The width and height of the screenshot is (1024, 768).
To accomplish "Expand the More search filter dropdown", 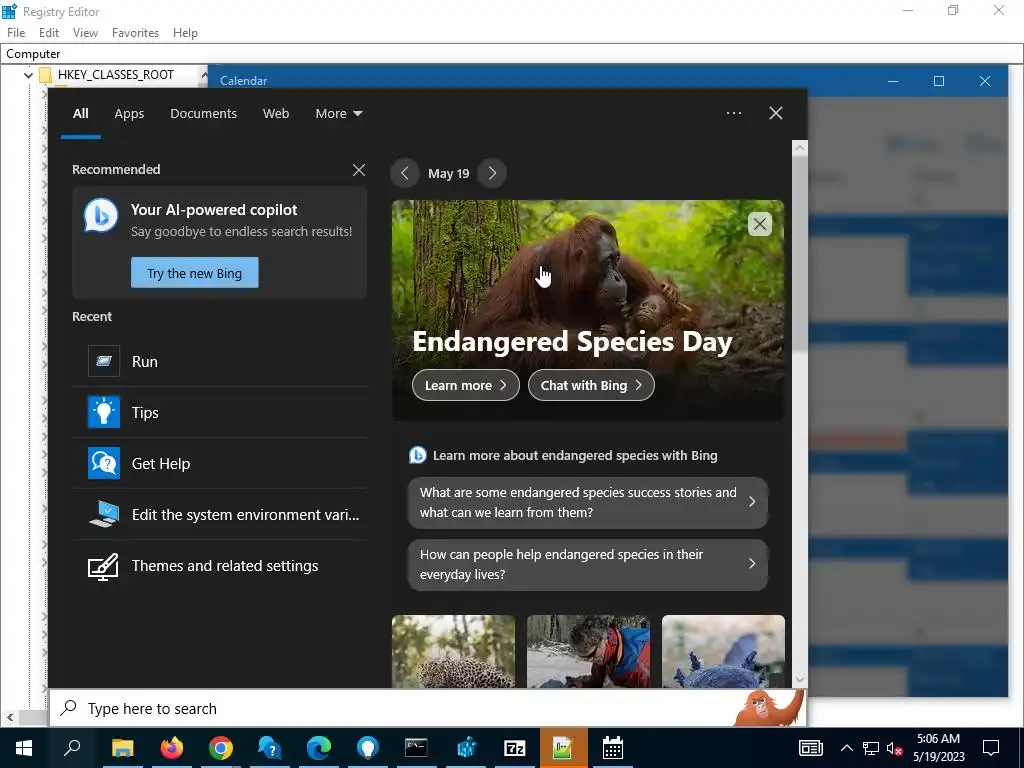I will pos(338,113).
